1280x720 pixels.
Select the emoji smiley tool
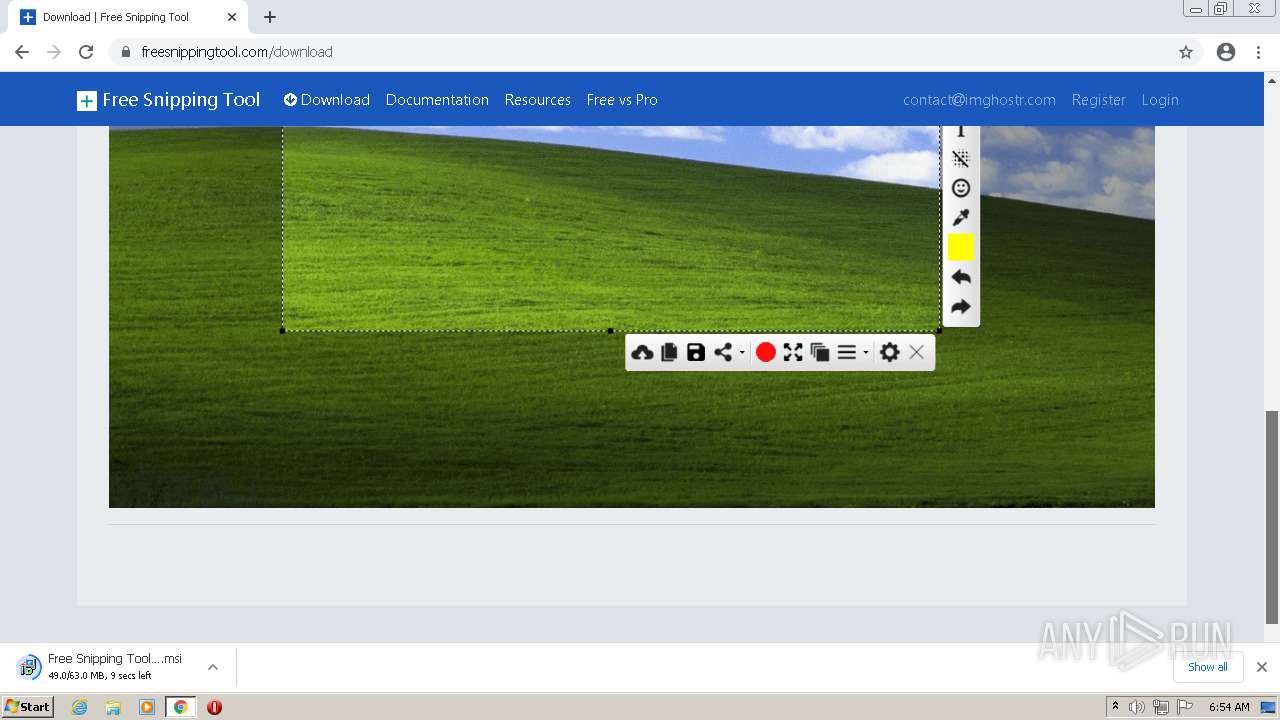coord(961,188)
